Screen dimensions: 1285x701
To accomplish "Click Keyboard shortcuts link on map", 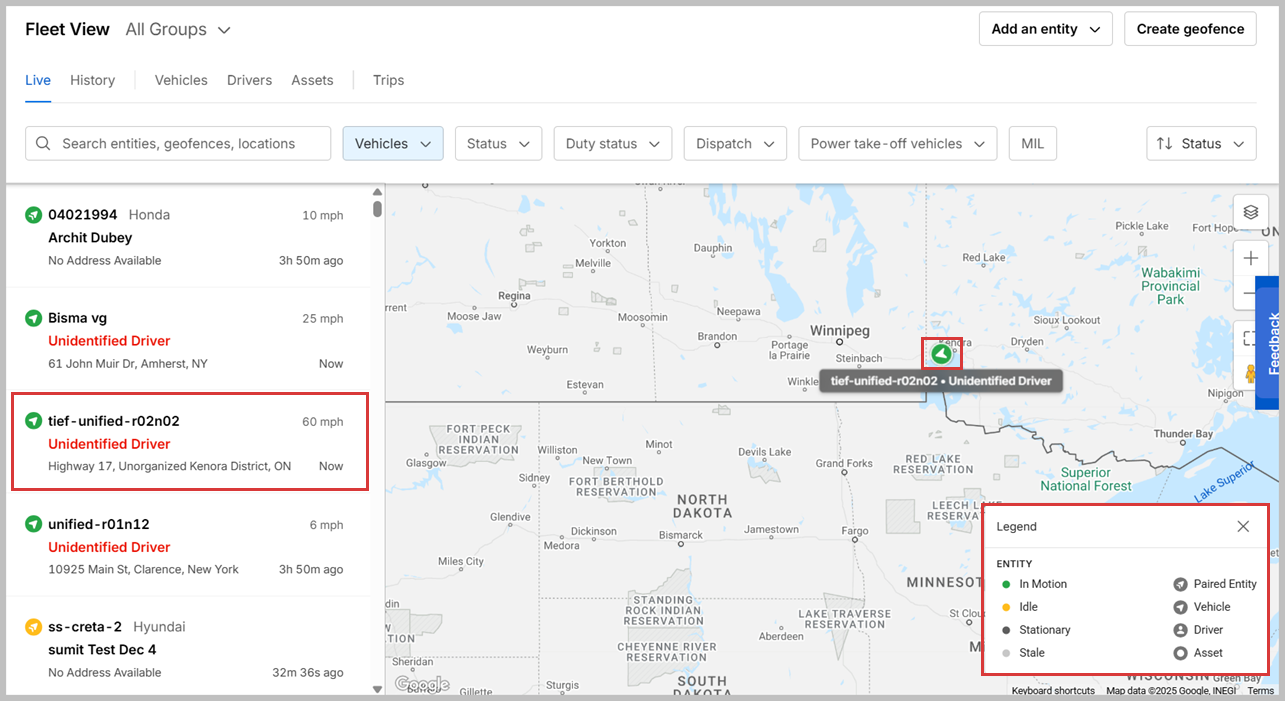I will [x=1053, y=691].
